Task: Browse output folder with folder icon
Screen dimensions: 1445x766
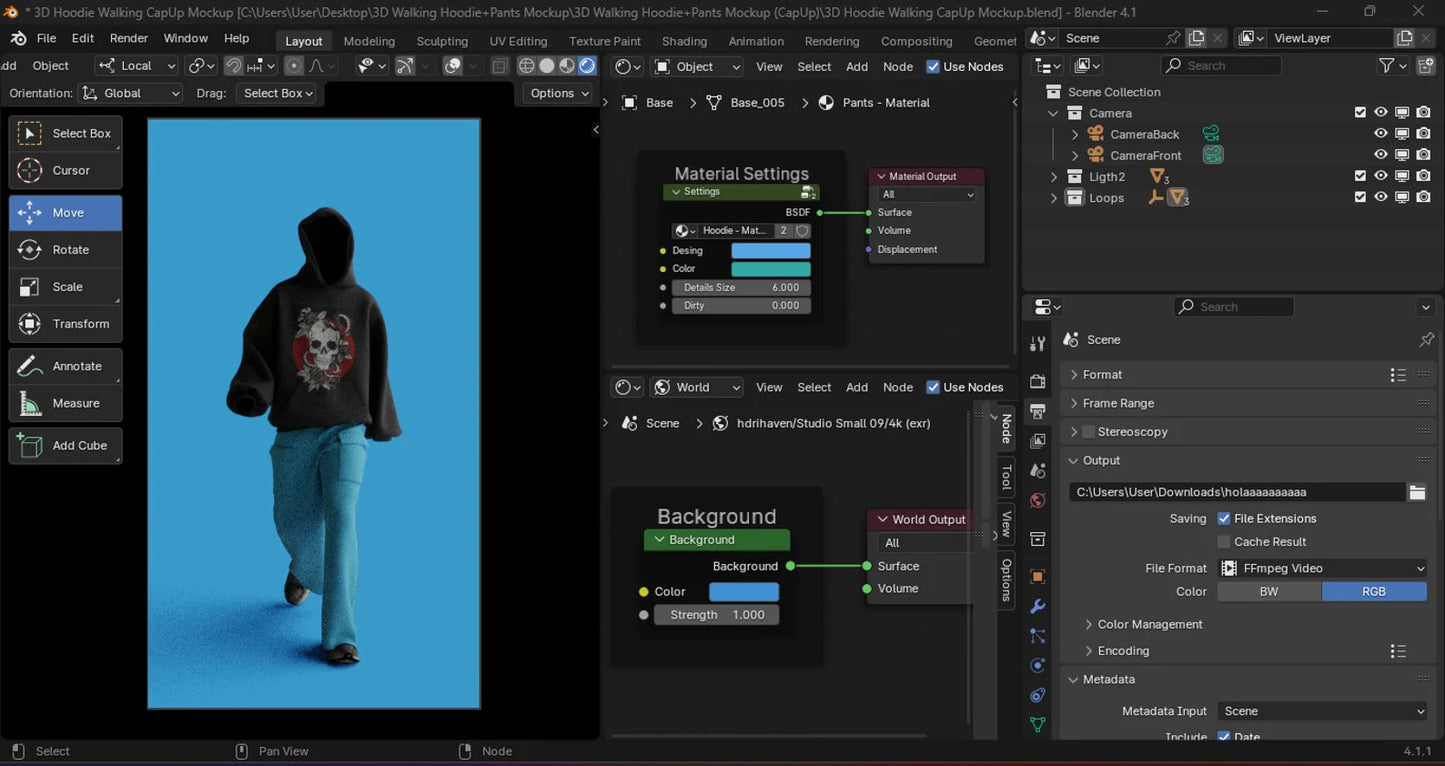Action: tap(1417, 492)
